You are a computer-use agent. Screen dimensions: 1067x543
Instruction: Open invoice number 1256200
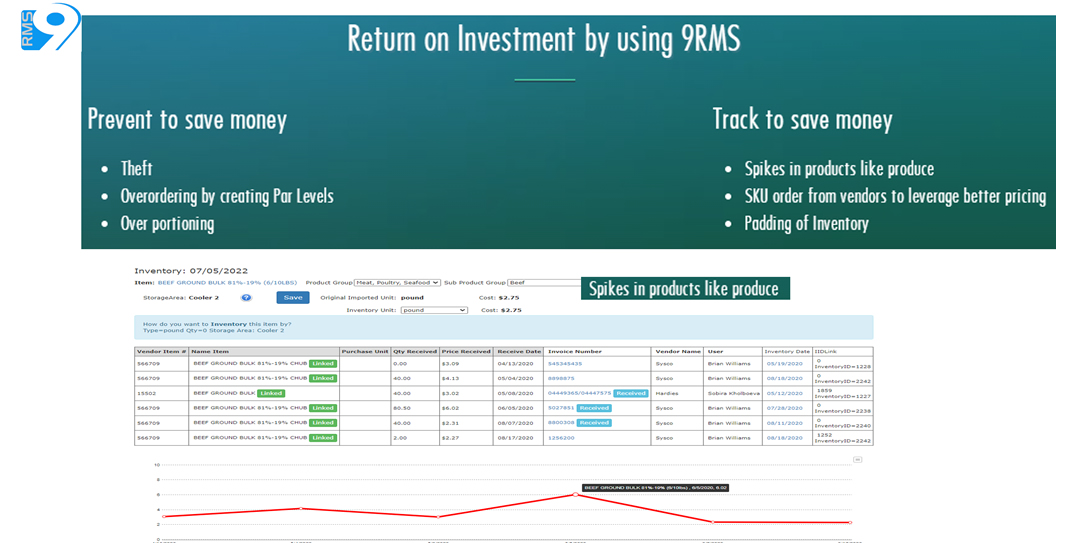pyautogui.click(x=560, y=438)
